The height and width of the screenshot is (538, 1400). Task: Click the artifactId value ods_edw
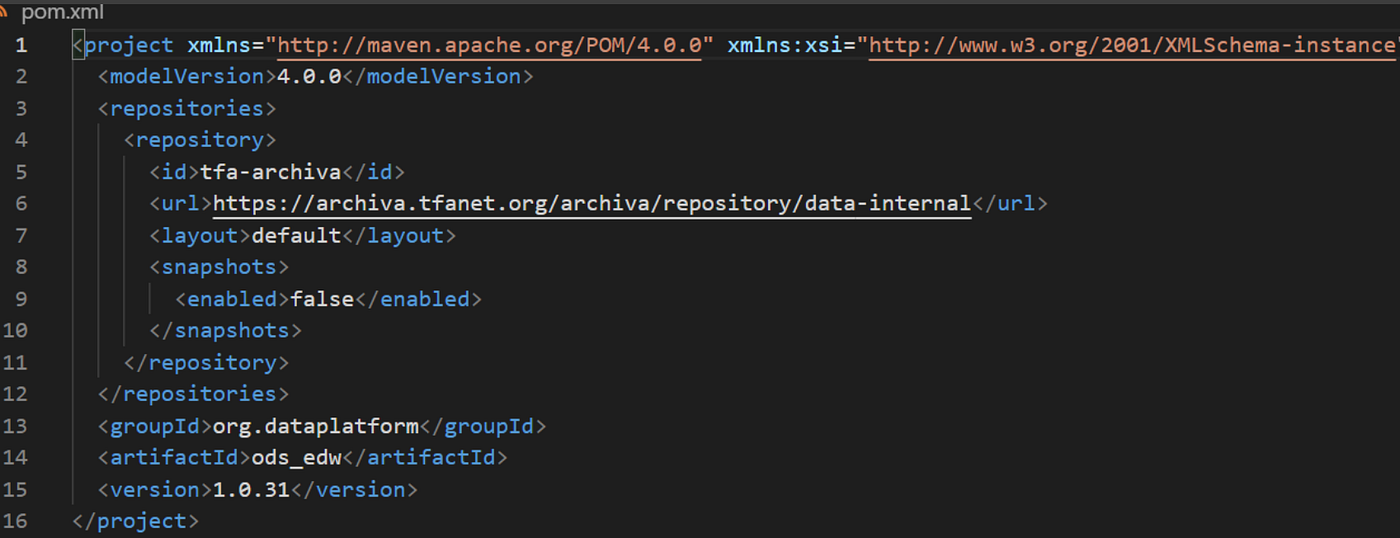tap(296, 458)
